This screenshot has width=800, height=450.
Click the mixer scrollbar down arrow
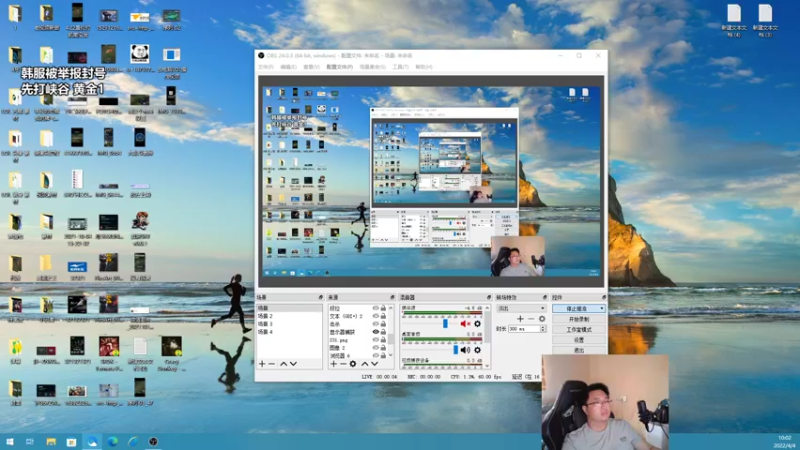coord(488,366)
